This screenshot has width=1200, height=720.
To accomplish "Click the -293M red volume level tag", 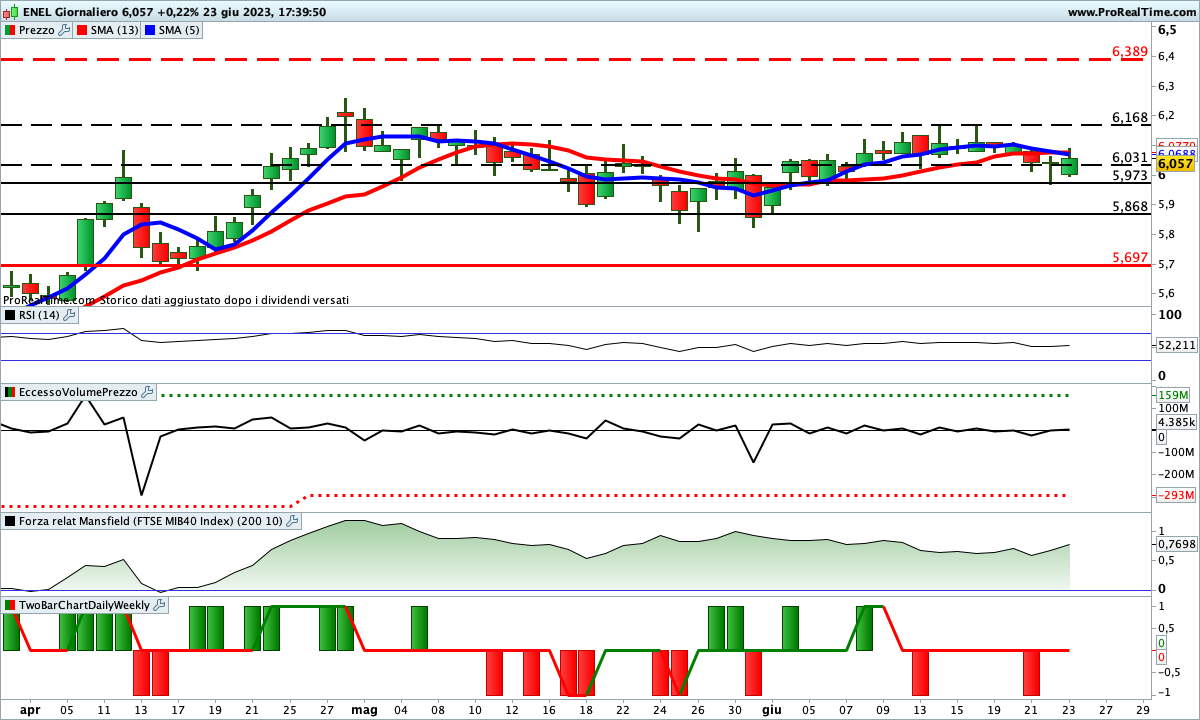I will [x=1174, y=495].
